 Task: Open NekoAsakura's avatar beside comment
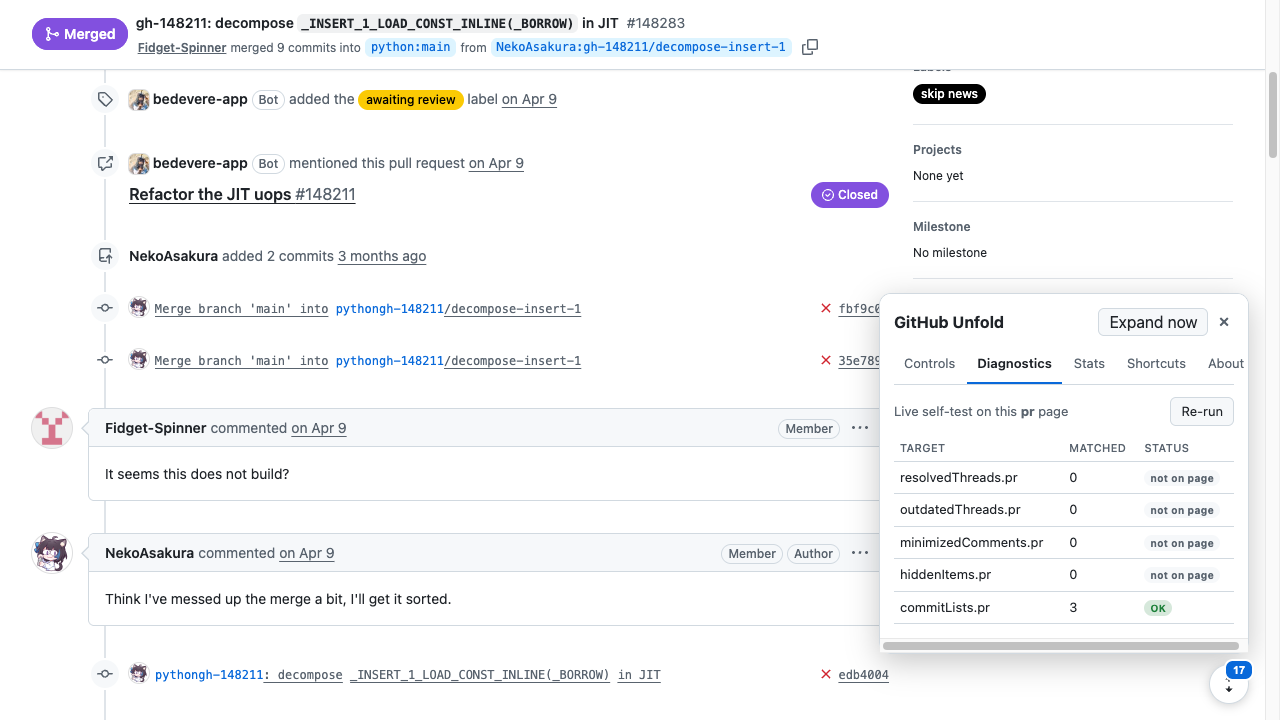(52, 553)
